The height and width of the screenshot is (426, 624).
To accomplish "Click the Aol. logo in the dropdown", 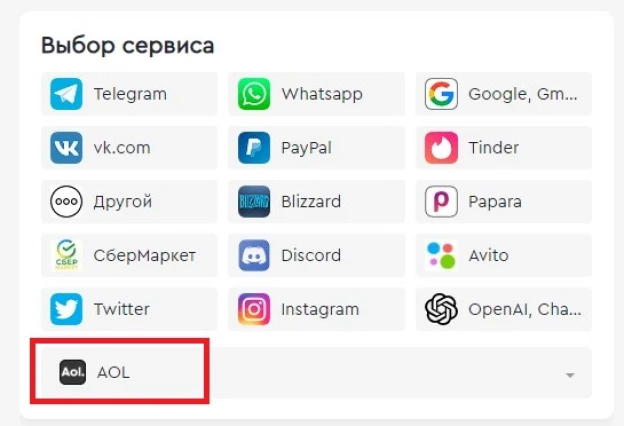I will tap(72, 372).
